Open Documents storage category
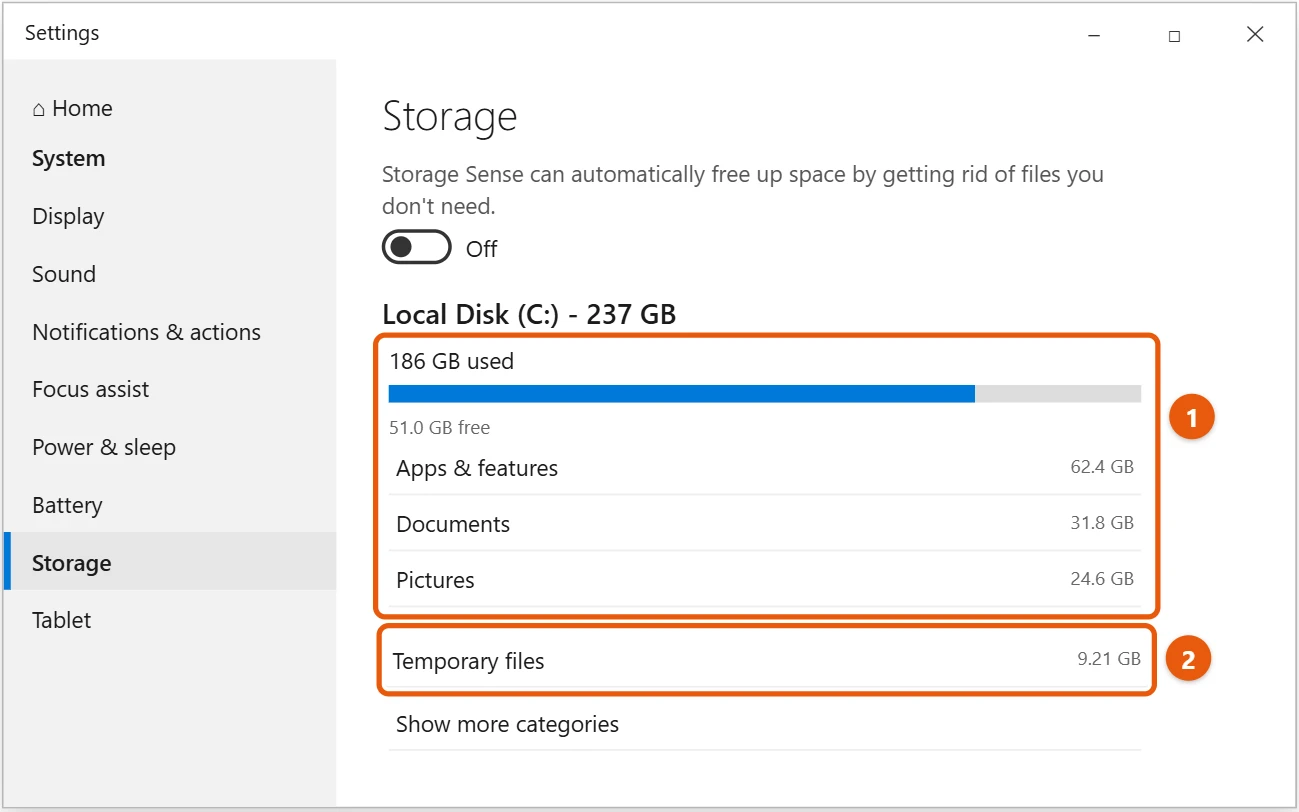 pyautogui.click(x=764, y=524)
